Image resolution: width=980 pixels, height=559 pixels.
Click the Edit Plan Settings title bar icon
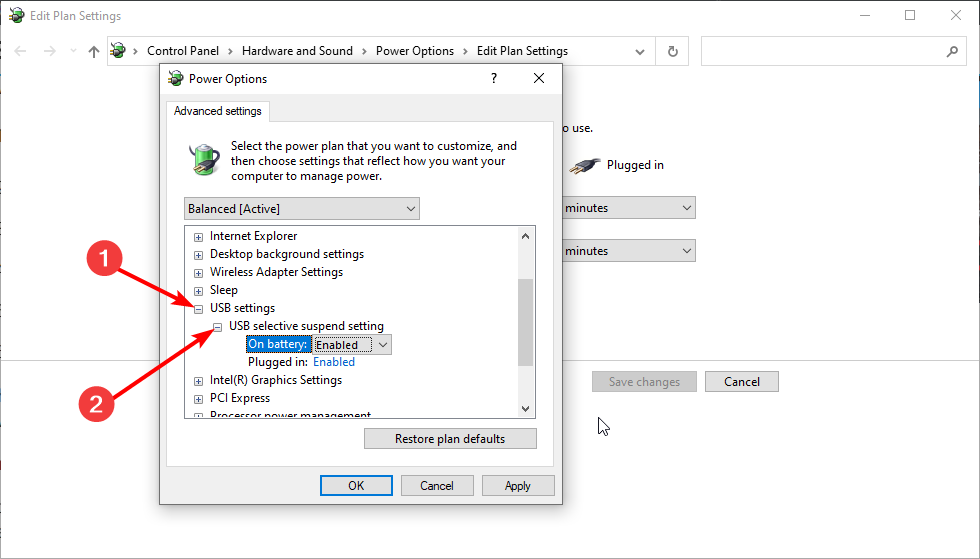(x=17, y=15)
